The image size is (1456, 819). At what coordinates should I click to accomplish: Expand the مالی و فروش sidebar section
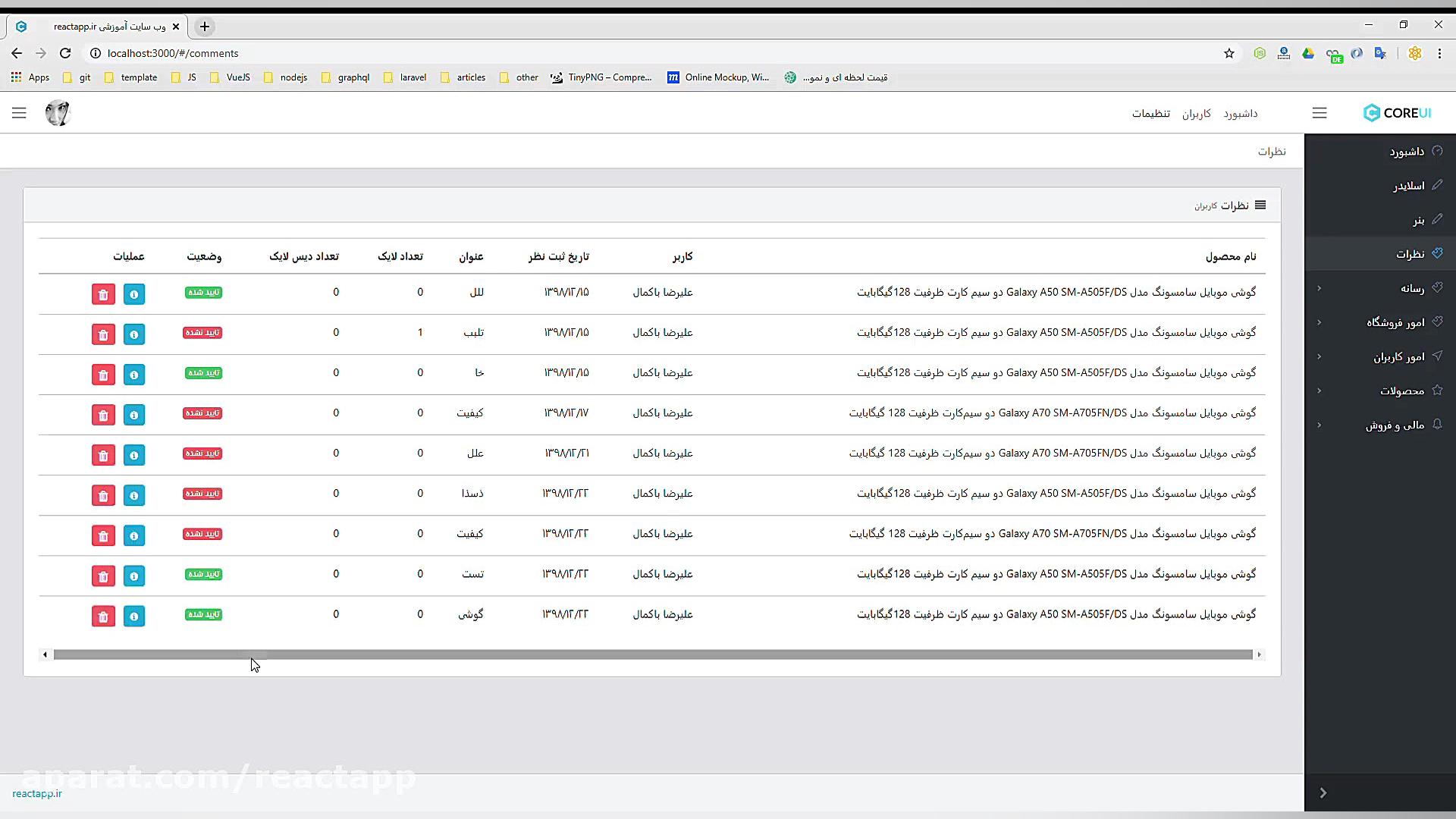tap(1394, 425)
